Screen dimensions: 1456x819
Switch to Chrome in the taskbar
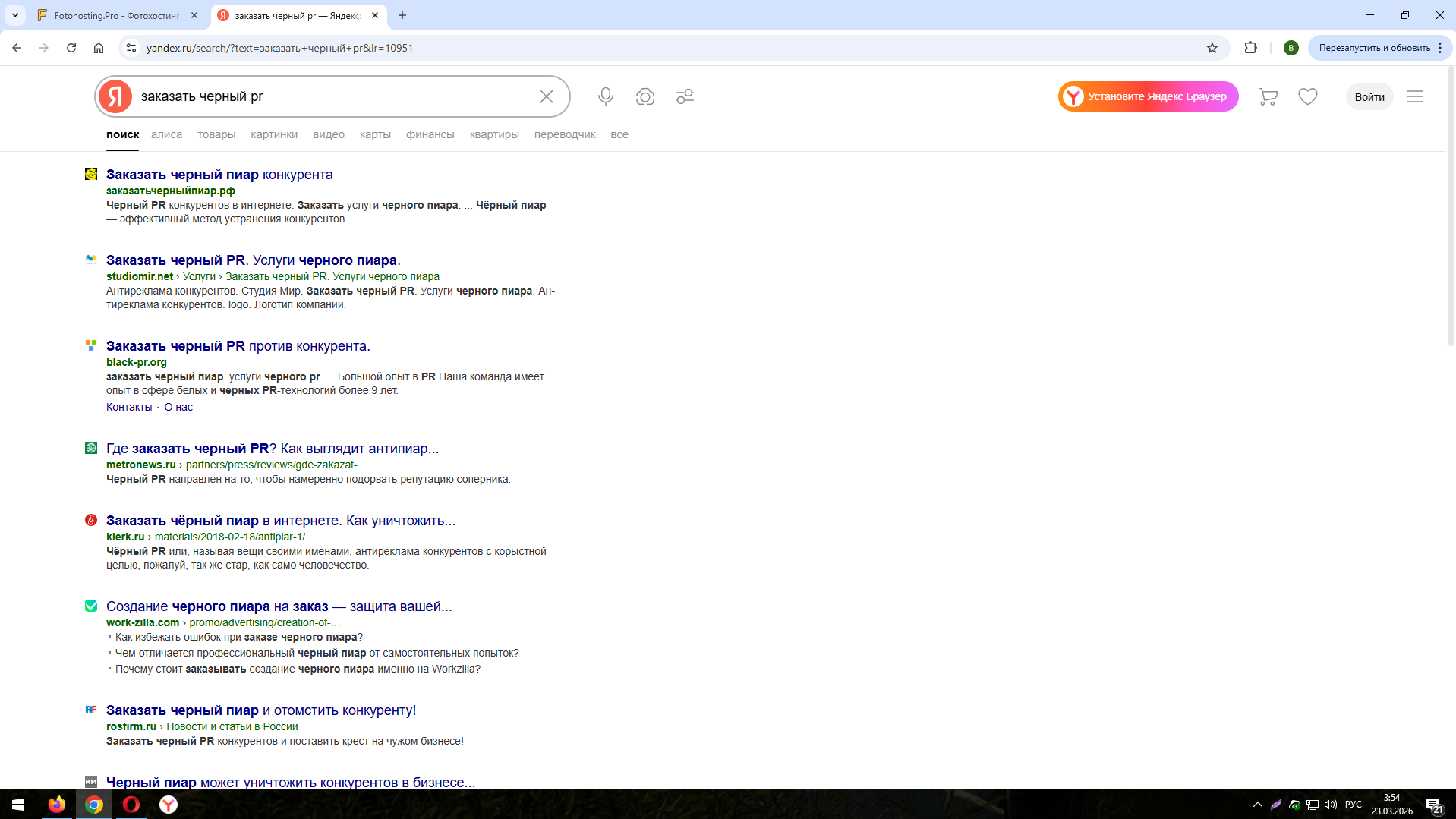point(94,805)
